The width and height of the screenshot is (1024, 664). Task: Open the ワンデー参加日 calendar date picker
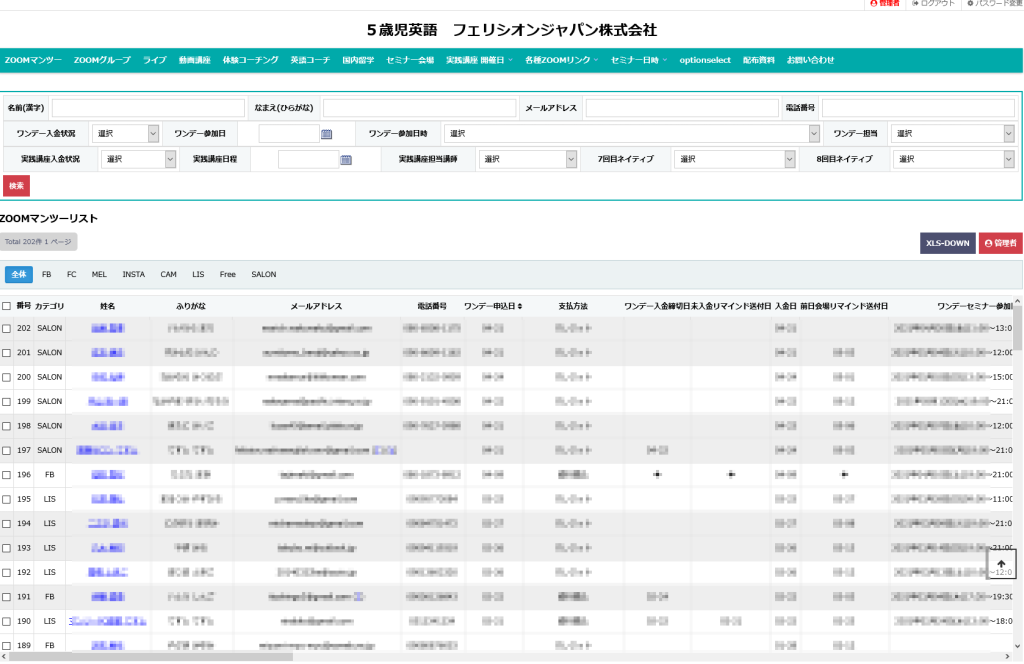(x=326, y=134)
